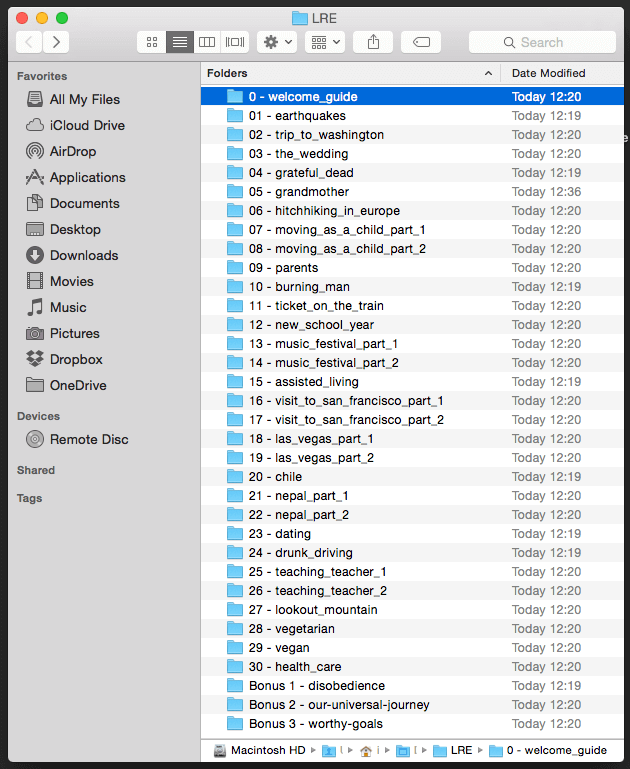Click the Favorites sidebar heading
The height and width of the screenshot is (769, 630).
[x=42, y=76]
